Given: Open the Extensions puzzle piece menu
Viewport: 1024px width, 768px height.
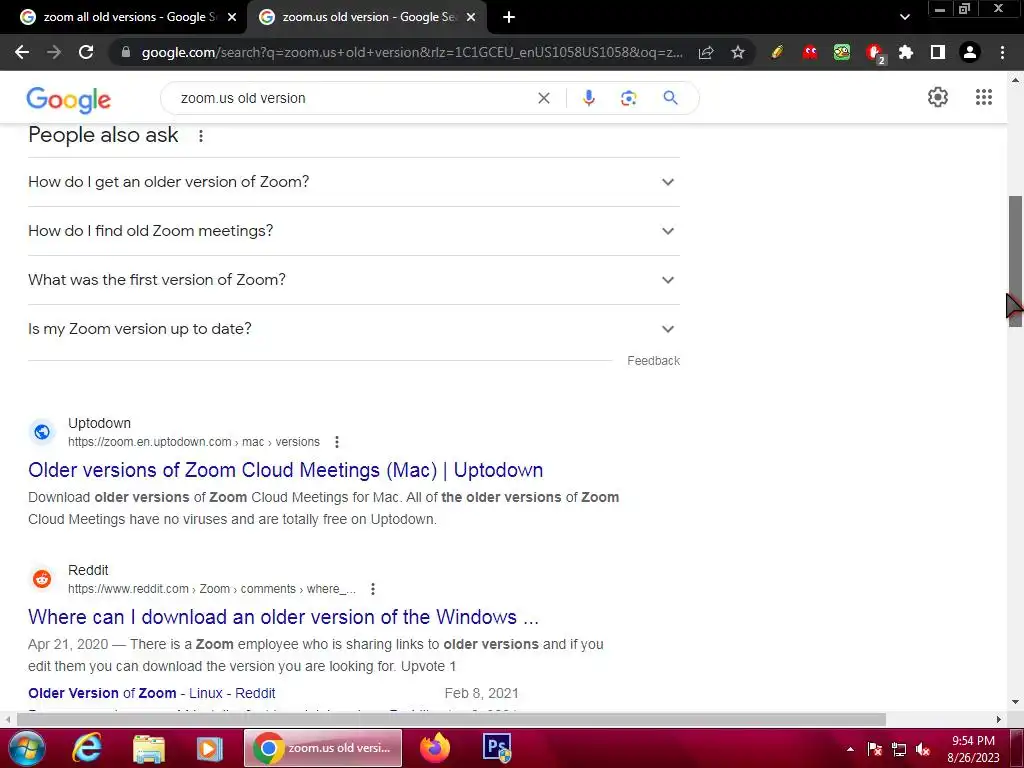Looking at the screenshot, I should 906,52.
